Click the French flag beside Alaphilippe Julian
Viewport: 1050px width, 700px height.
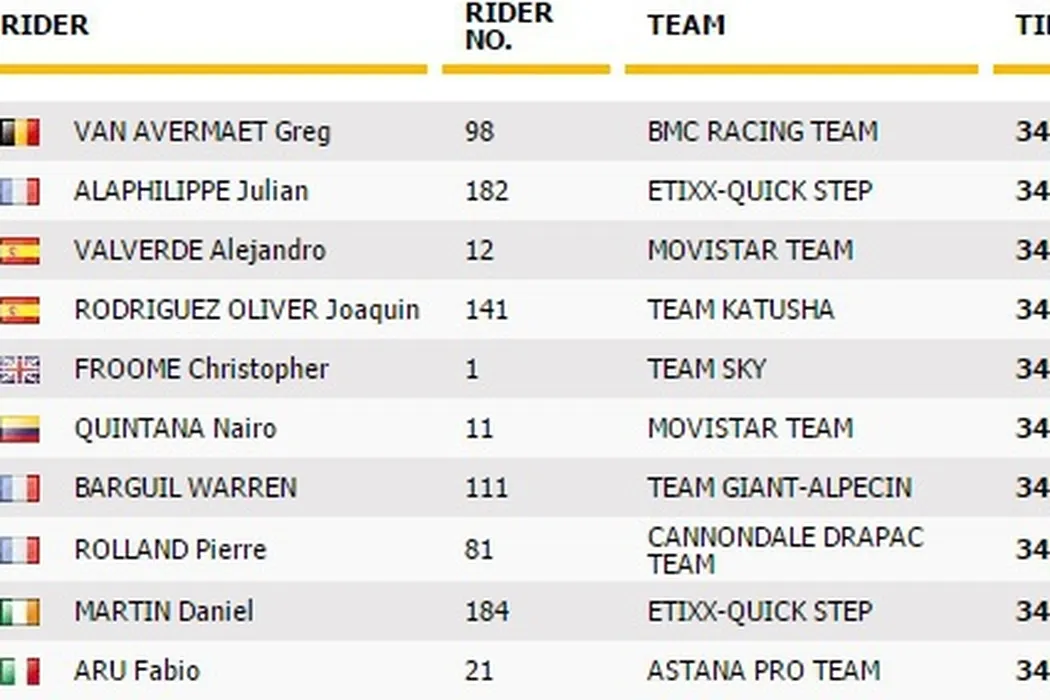pyautogui.click(x=20, y=191)
